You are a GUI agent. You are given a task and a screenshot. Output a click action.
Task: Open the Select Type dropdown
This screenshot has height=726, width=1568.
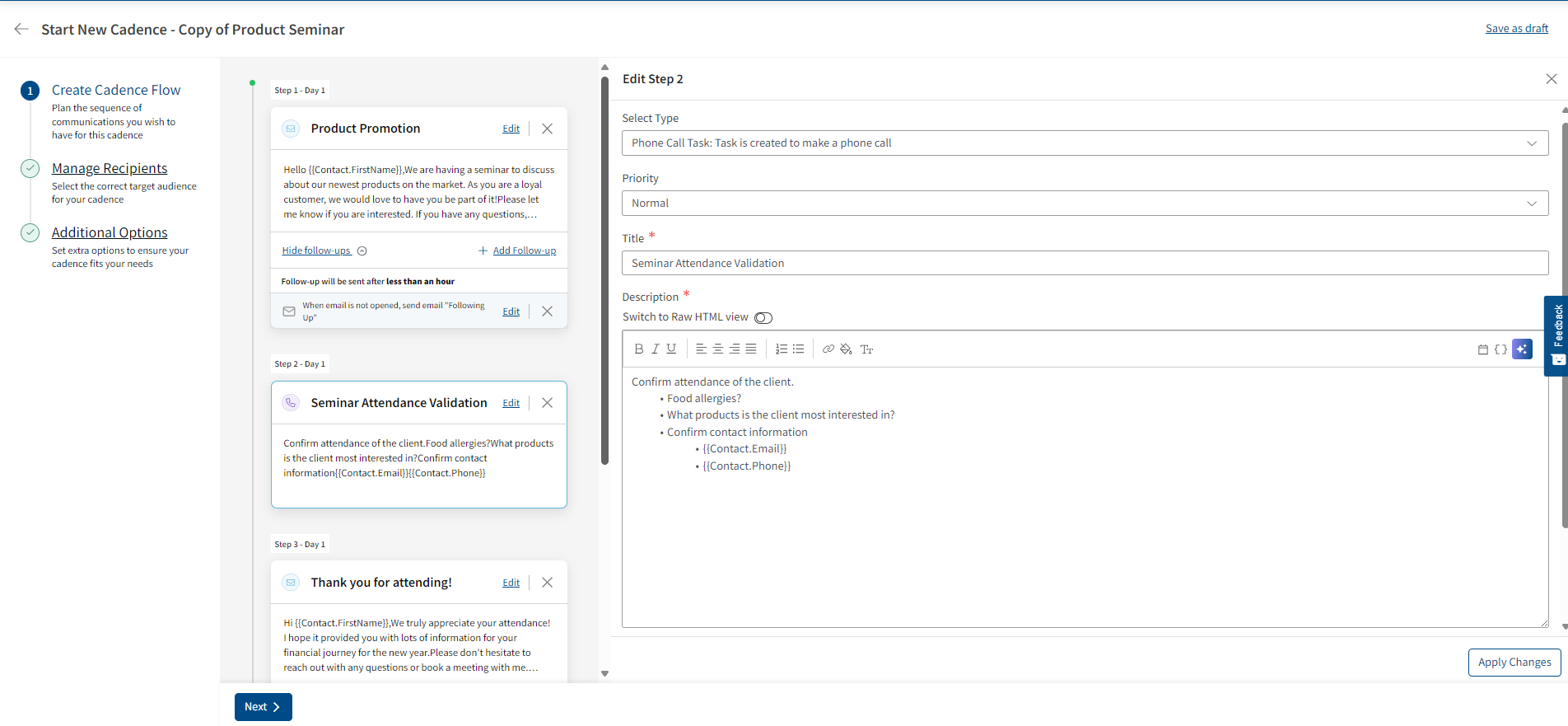point(1085,143)
